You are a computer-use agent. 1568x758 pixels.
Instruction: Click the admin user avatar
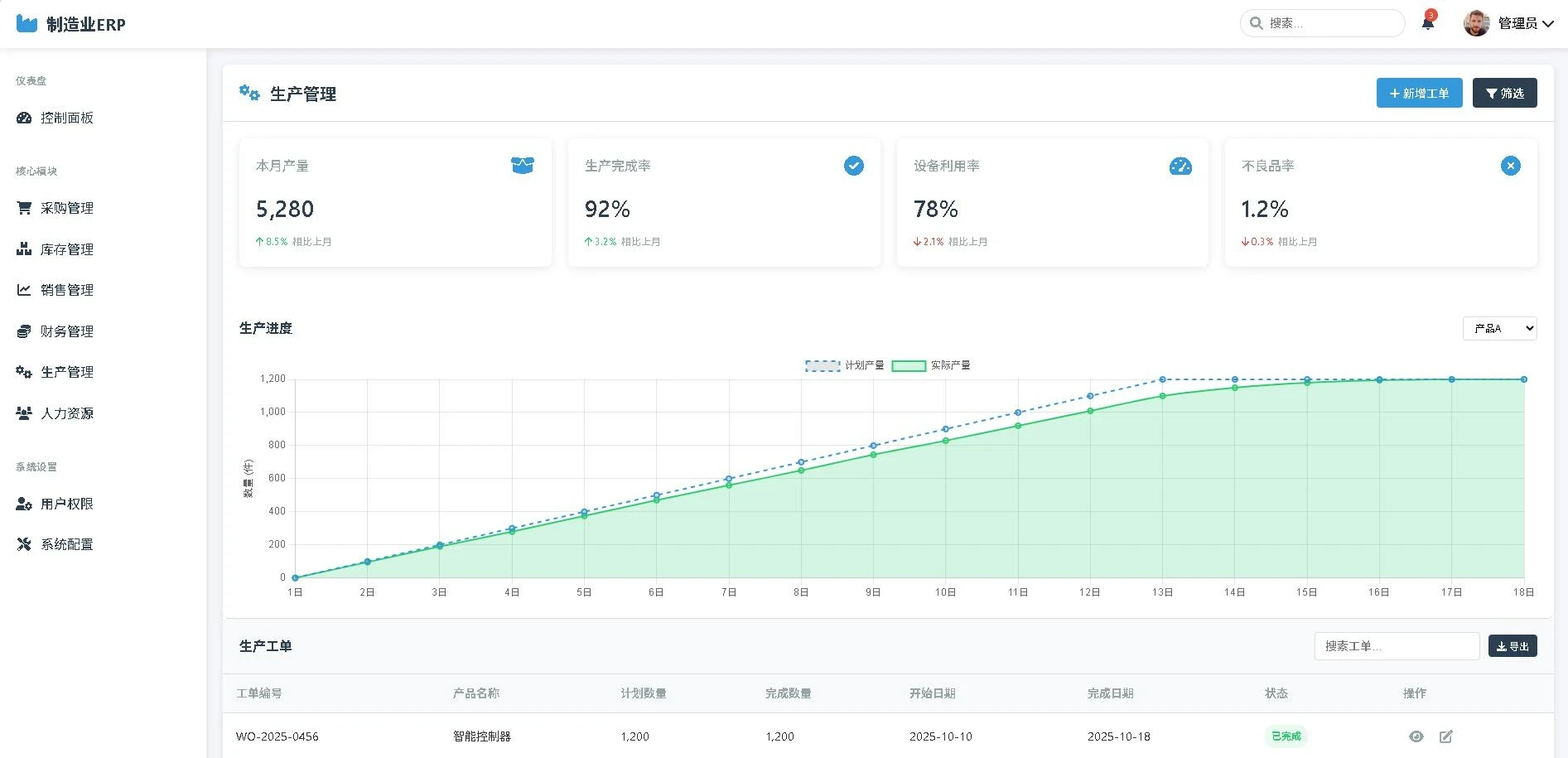pos(1476,23)
